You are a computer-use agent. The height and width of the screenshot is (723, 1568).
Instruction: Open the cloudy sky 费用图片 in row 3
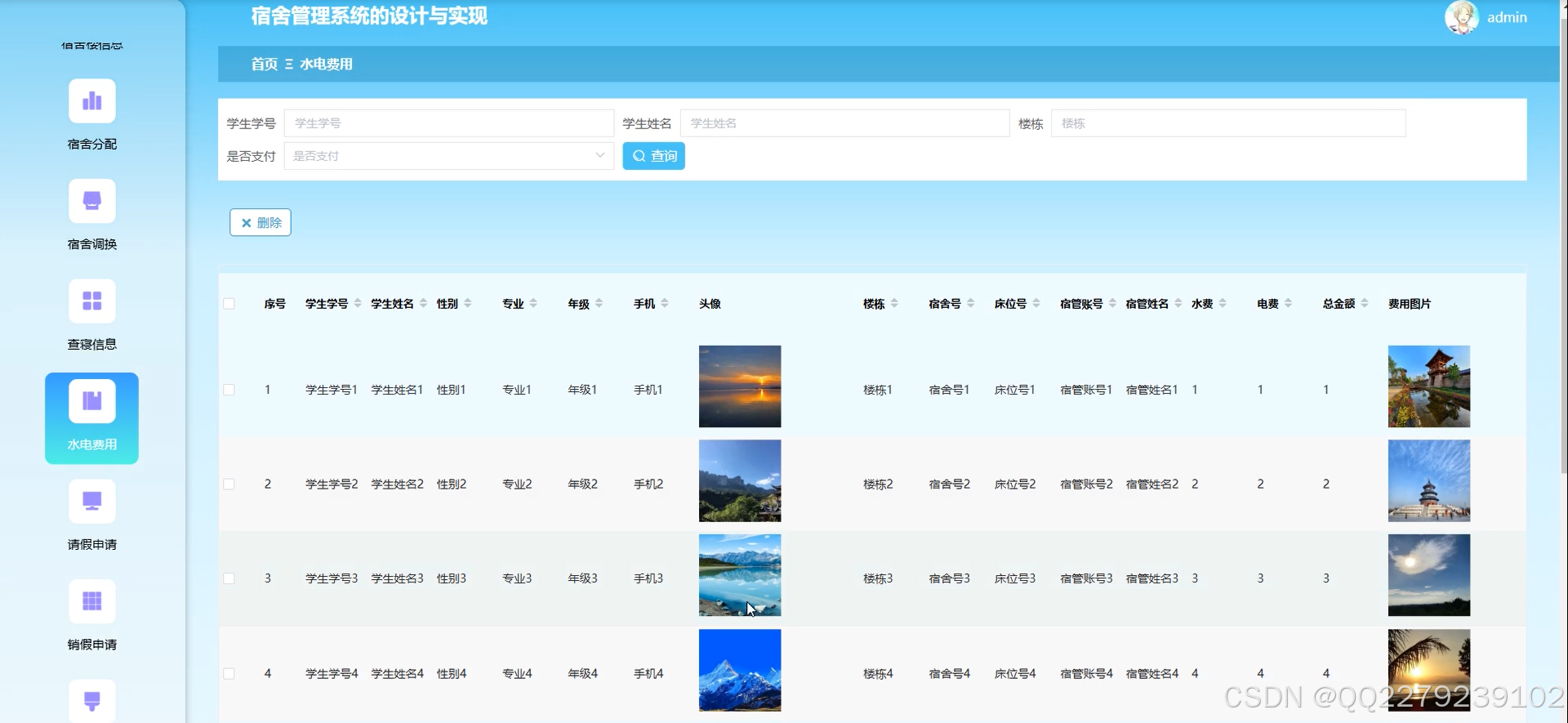point(1429,575)
